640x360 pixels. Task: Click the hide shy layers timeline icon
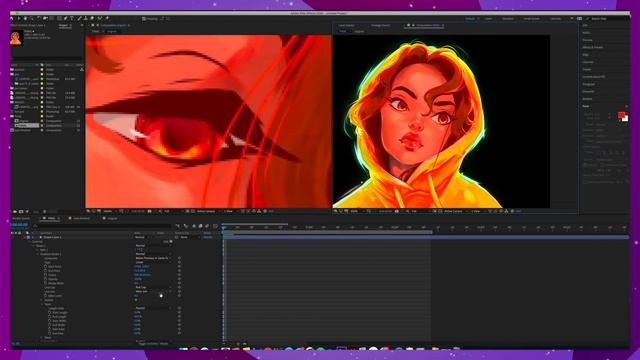pos(194,226)
